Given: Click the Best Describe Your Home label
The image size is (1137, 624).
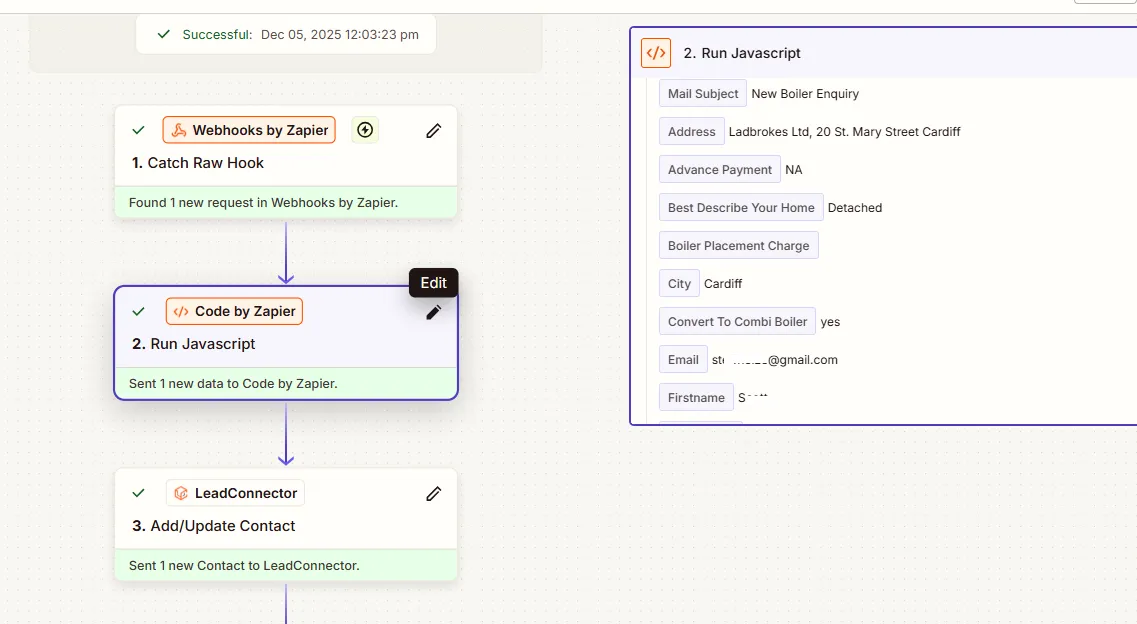Looking at the screenshot, I should tap(741, 208).
